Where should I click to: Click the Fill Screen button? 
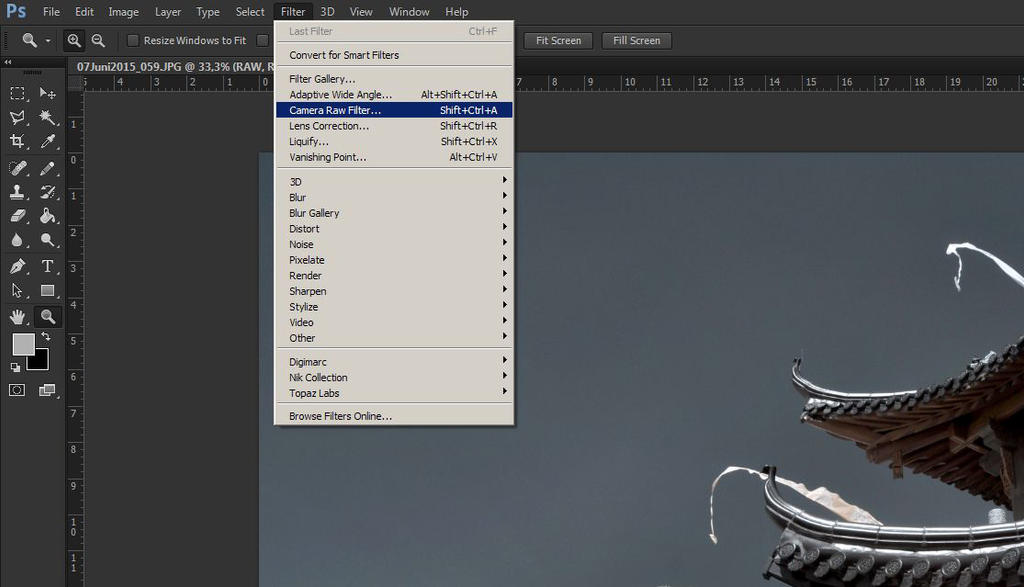tap(636, 41)
